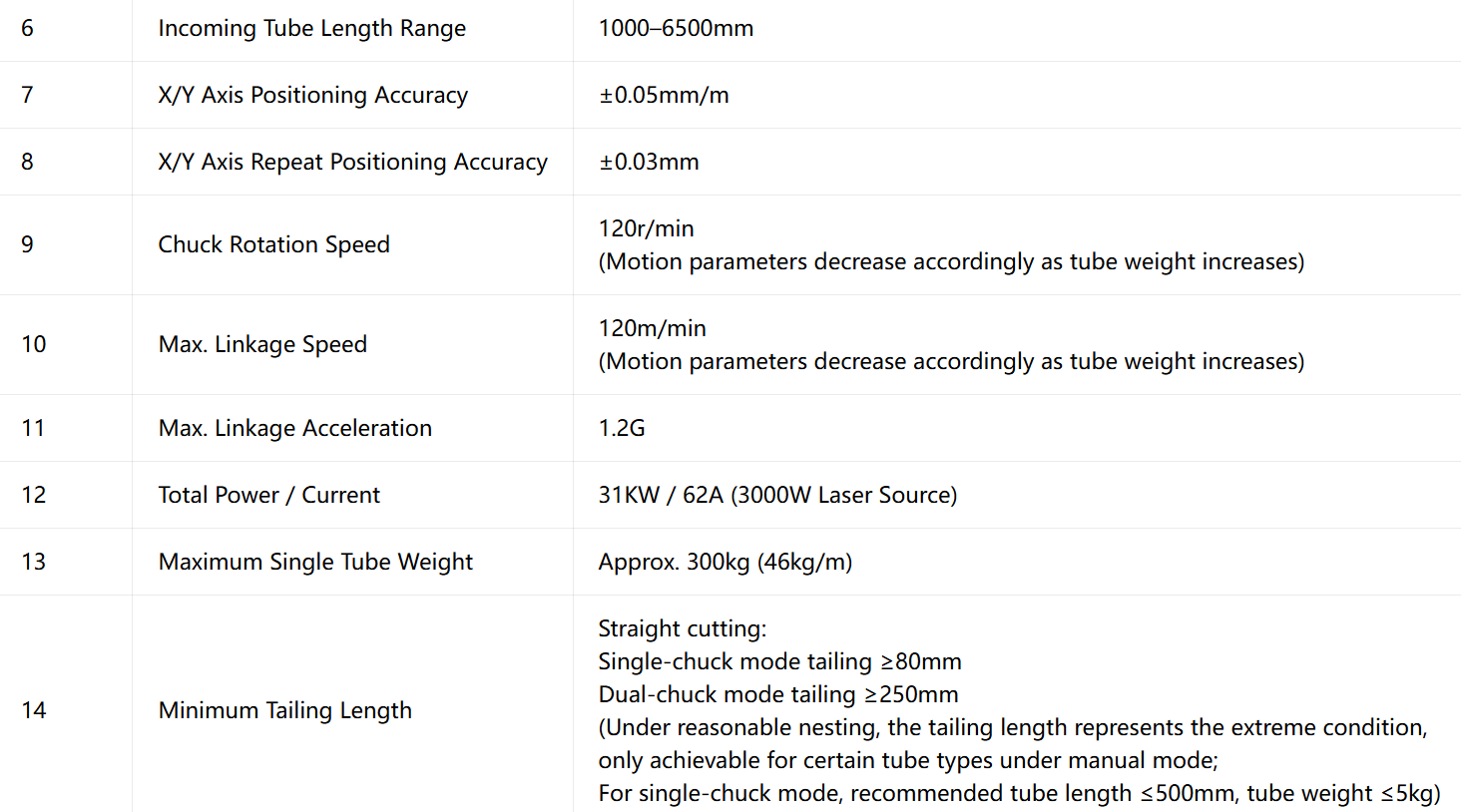Click the Single-chuck mode tailing ≥80mm line
The height and width of the screenshot is (812, 1461).
coord(779,661)
